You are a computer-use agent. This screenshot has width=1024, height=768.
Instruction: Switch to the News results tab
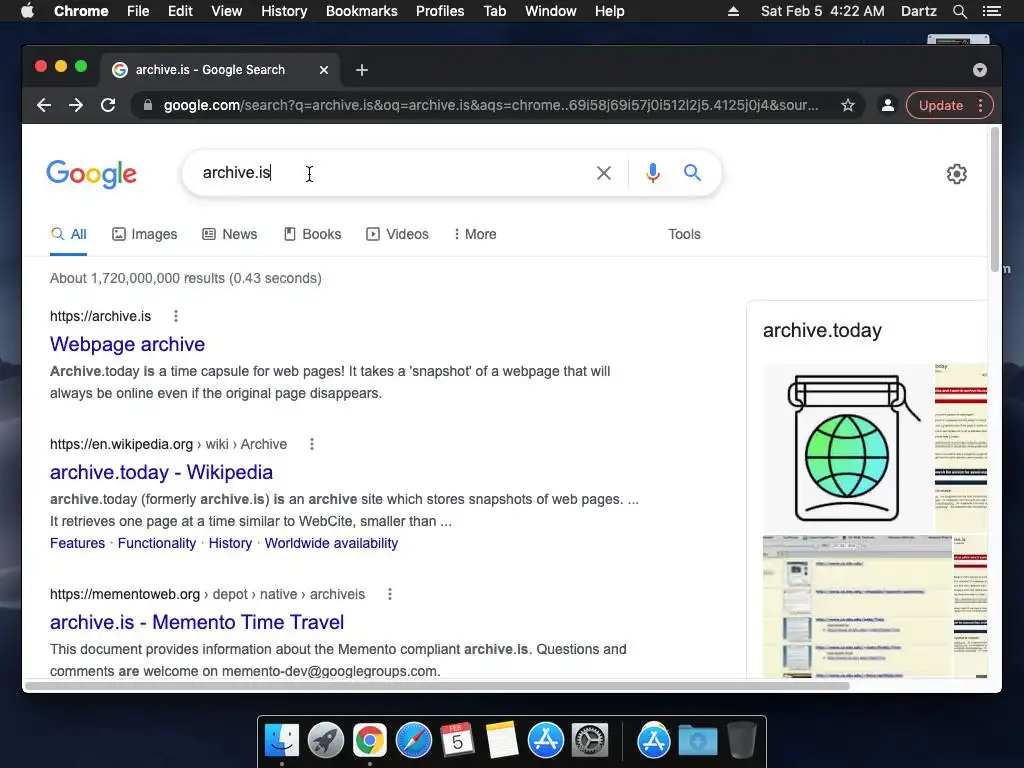(x=229, y=234)
